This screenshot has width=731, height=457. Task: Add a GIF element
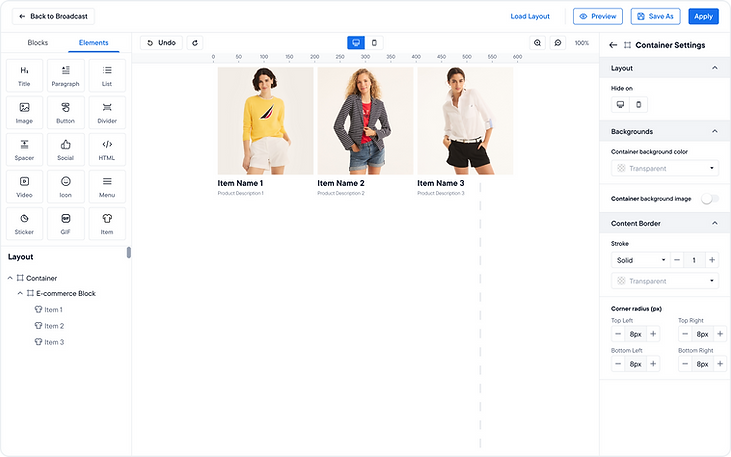[66, 223]
